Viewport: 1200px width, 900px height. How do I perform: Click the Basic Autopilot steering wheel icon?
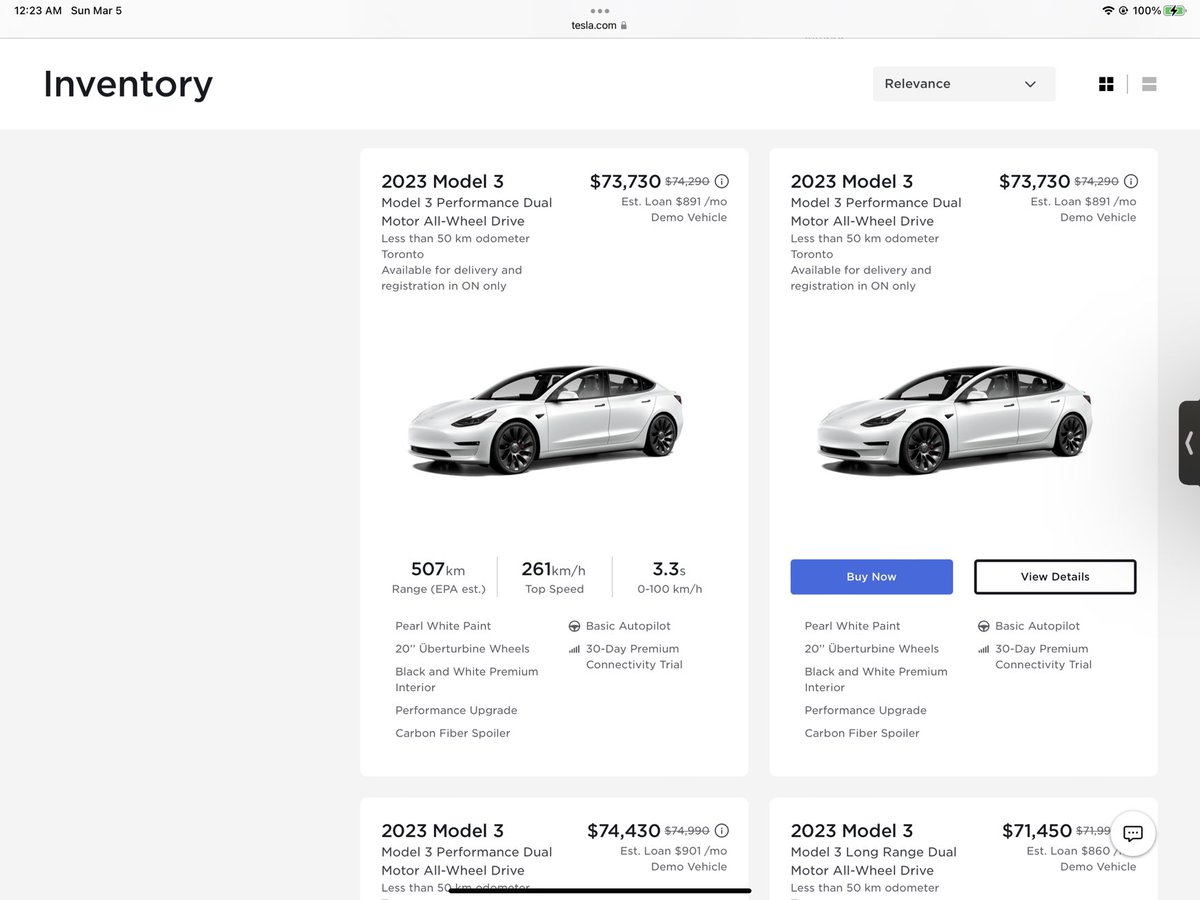[575, 625]
